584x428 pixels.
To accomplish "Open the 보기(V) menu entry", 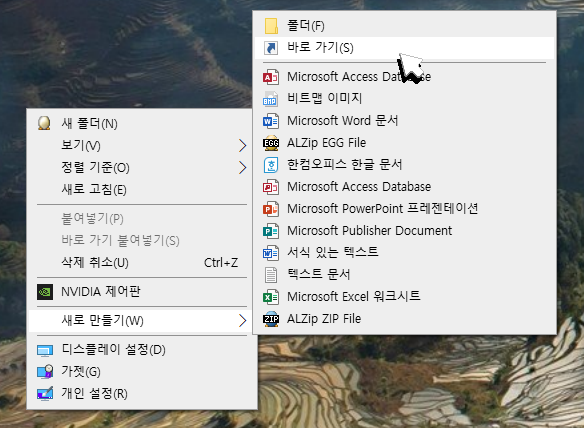I will click(x=139, y=146).
